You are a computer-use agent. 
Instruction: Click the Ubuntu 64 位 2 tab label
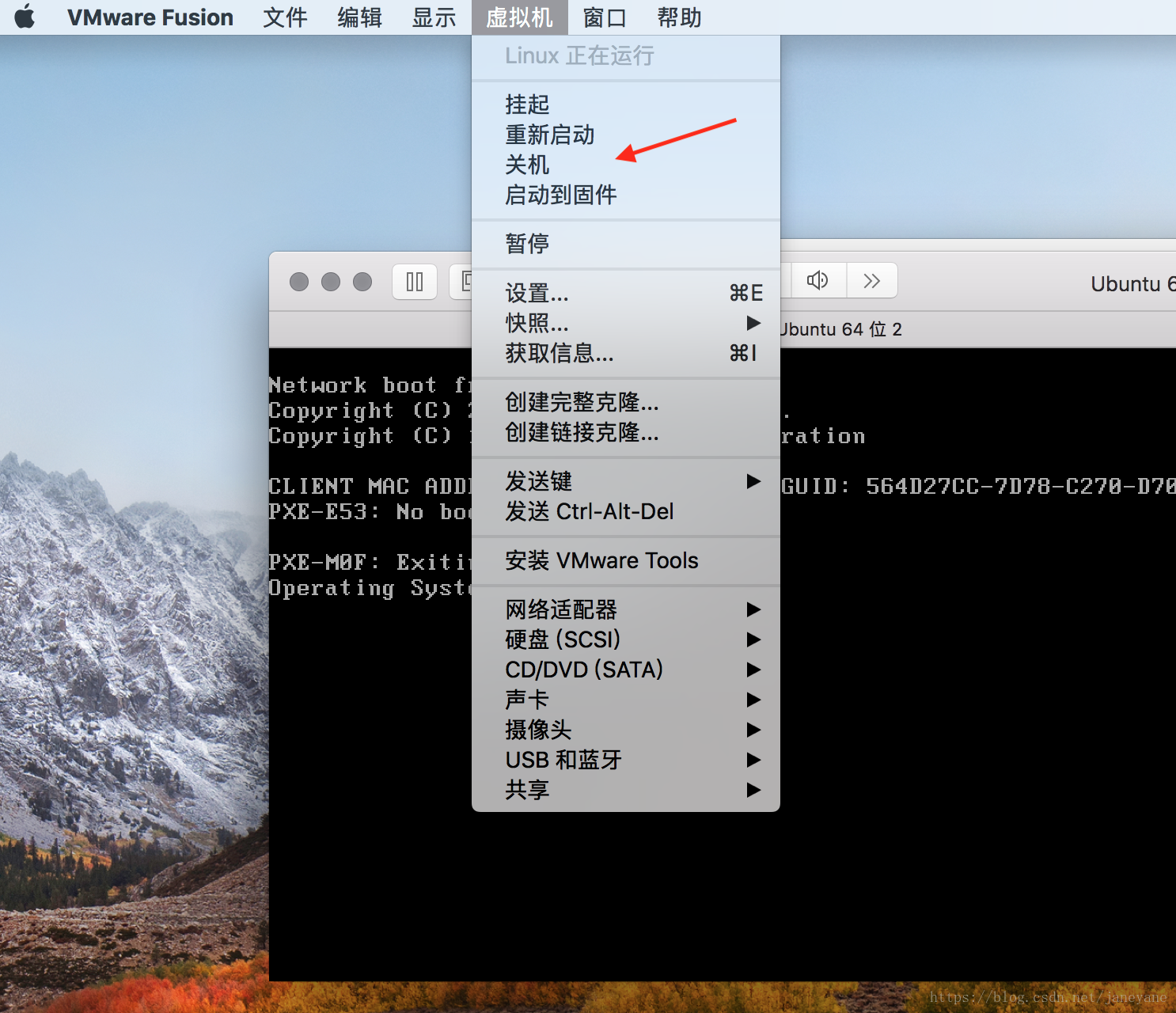(x=840, y=329)
